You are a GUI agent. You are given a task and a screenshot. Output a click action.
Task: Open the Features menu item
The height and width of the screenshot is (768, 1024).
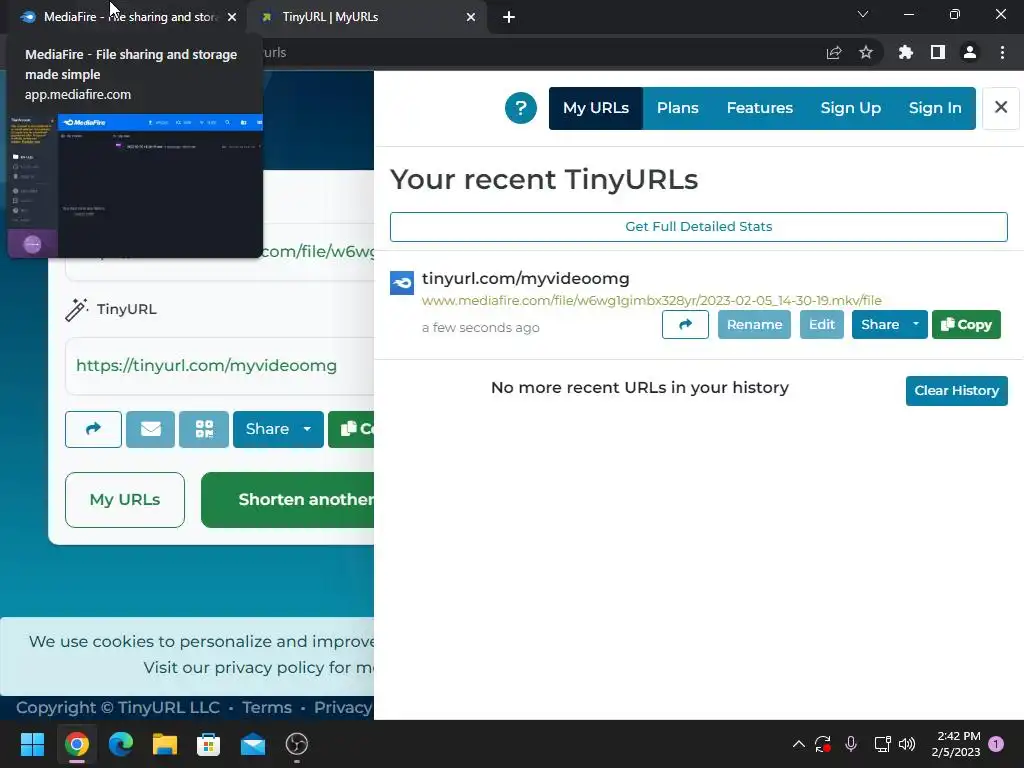(760, 108)
